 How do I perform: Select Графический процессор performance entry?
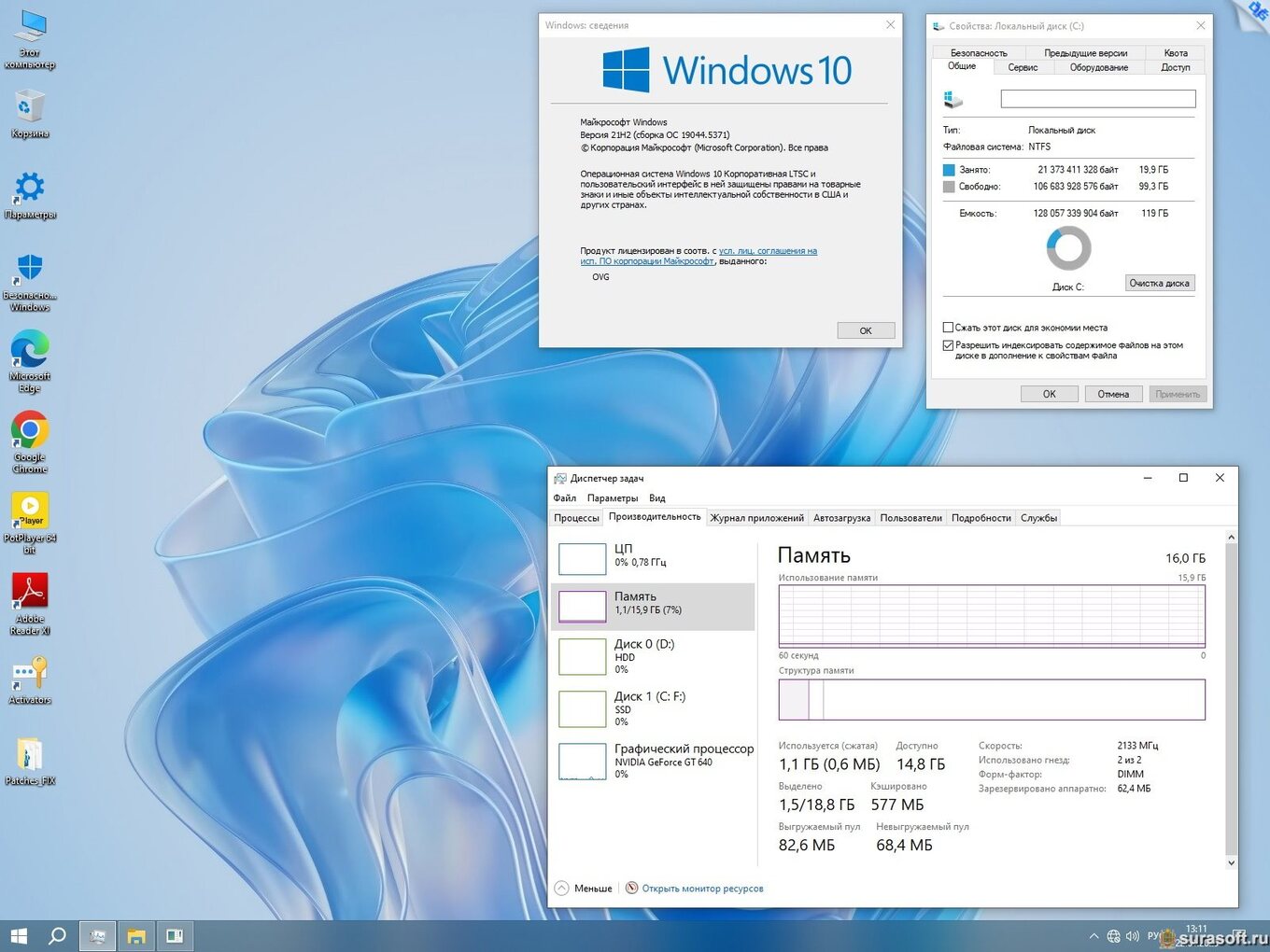point(654,761)
